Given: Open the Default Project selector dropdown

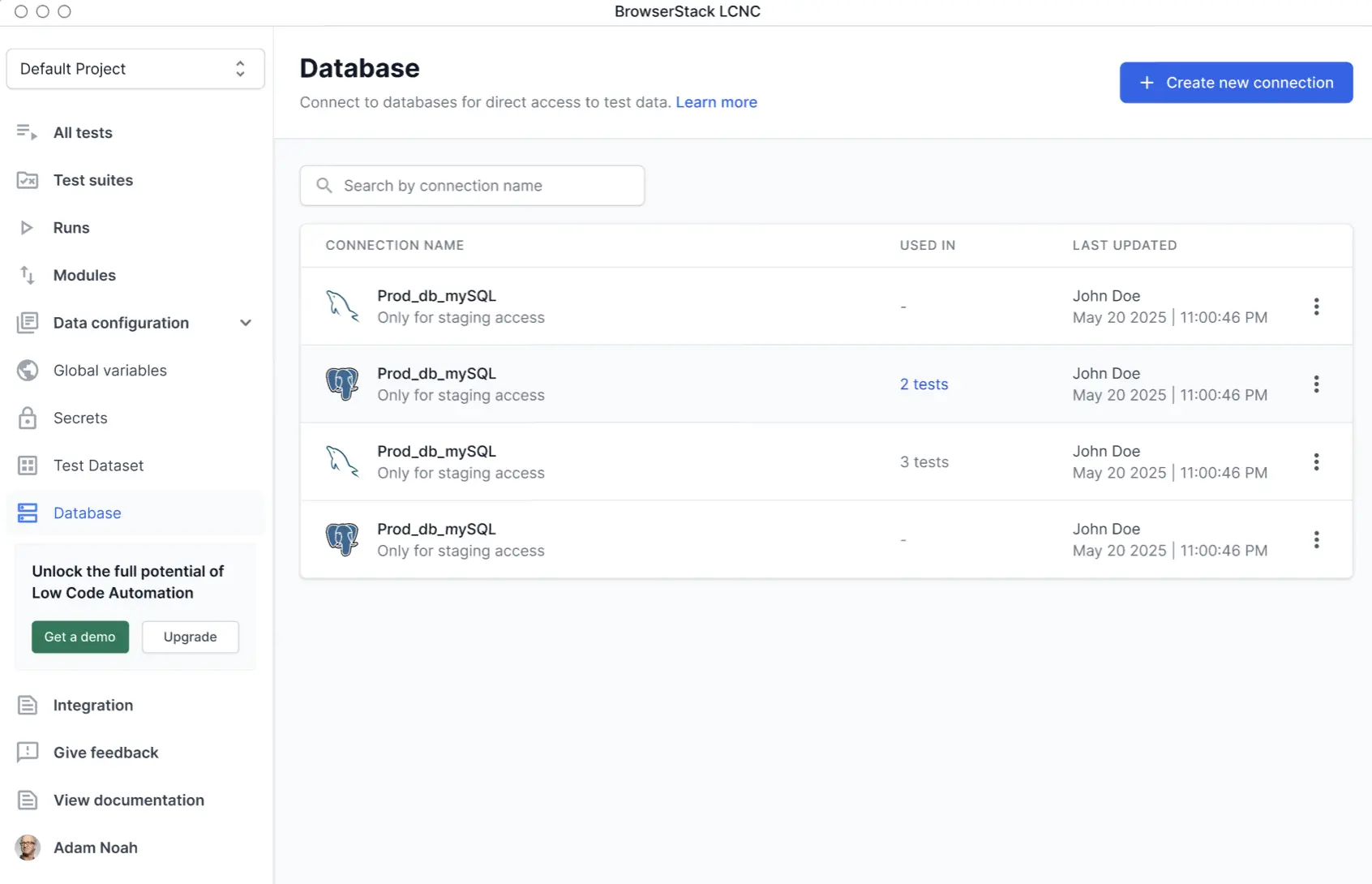Looking at the screenshot, I should tap(135, 69).
